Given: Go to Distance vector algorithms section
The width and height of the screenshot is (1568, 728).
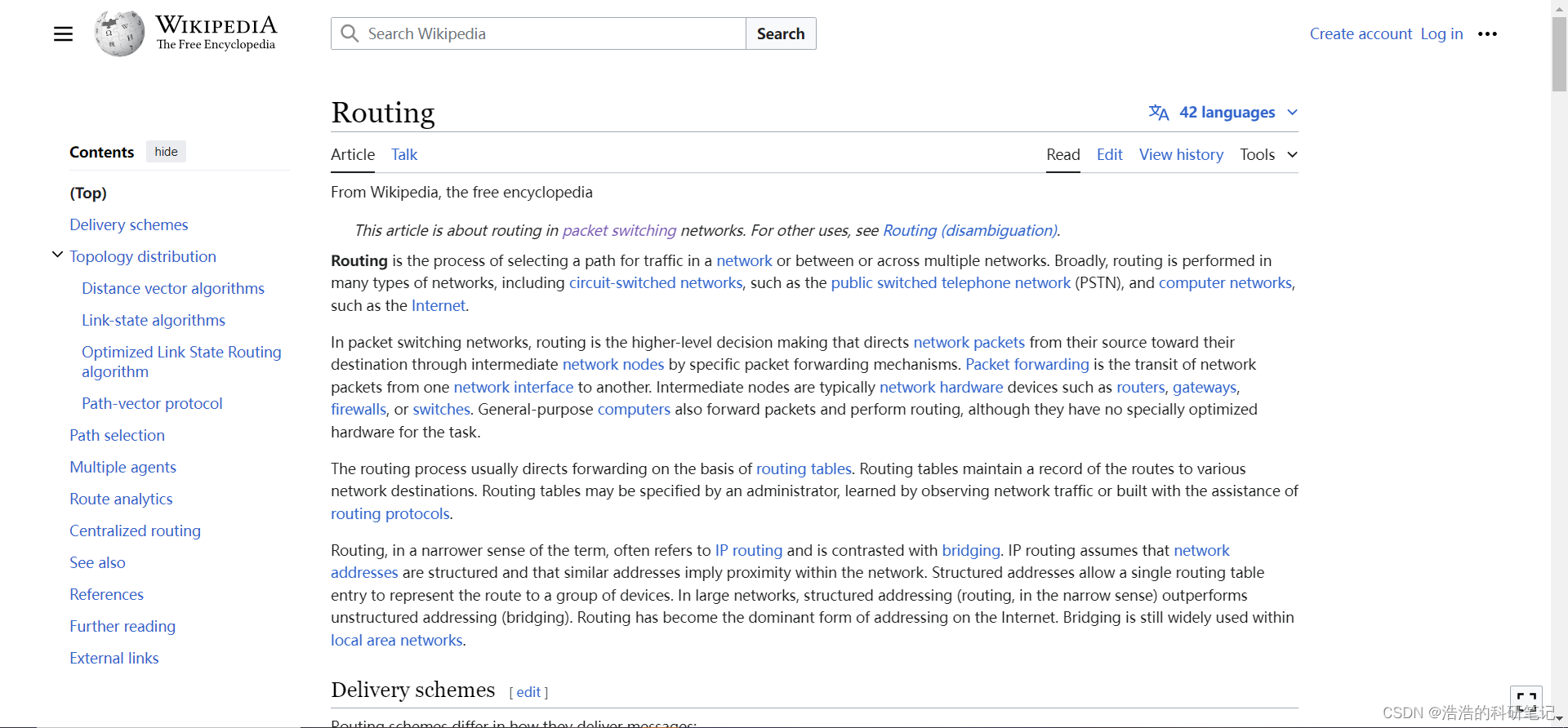Looking at the screenshot, I should click(x=173, y=288).
